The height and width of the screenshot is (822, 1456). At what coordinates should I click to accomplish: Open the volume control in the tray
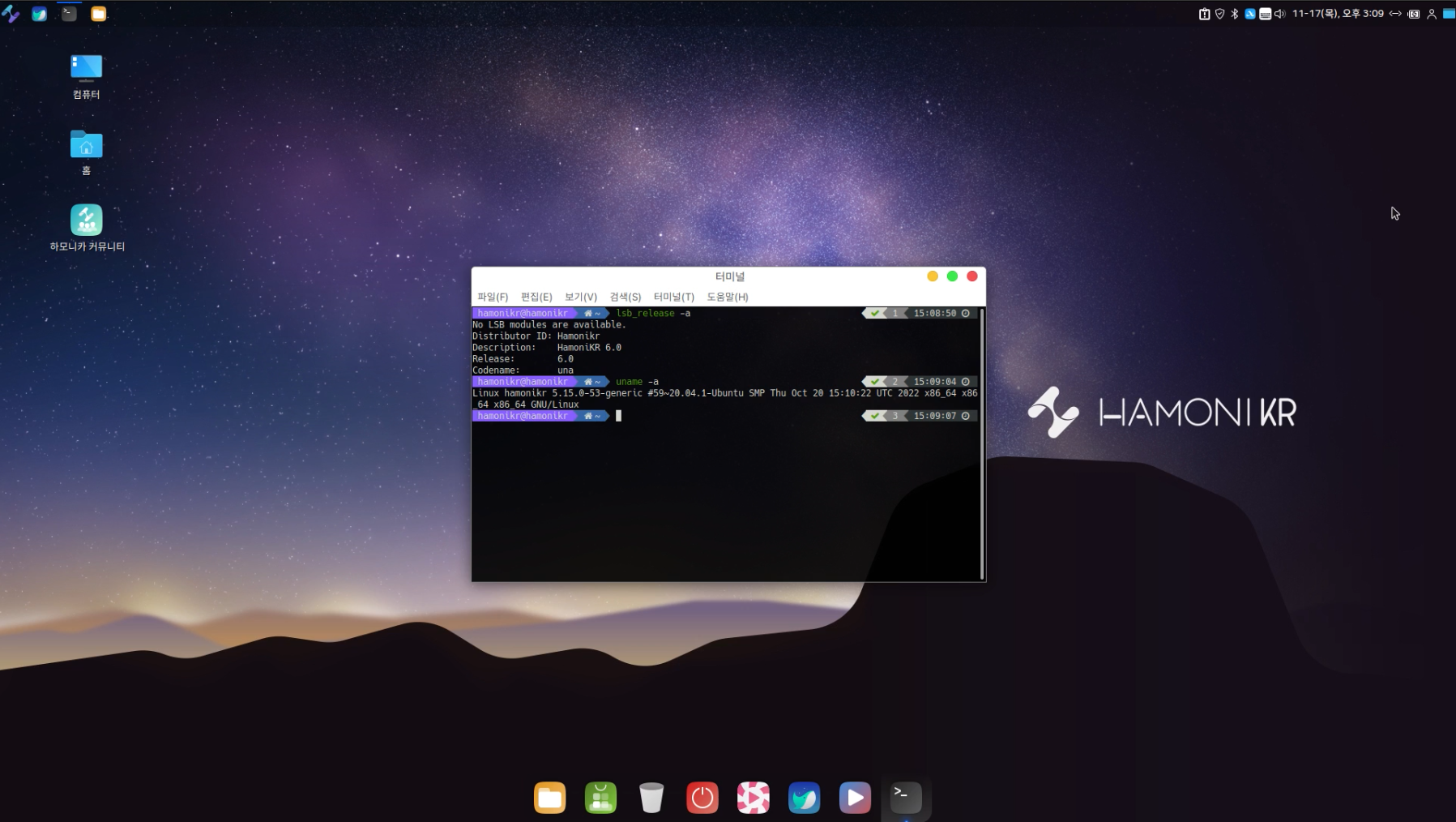pyautogui.click(x=1280, y=14)
